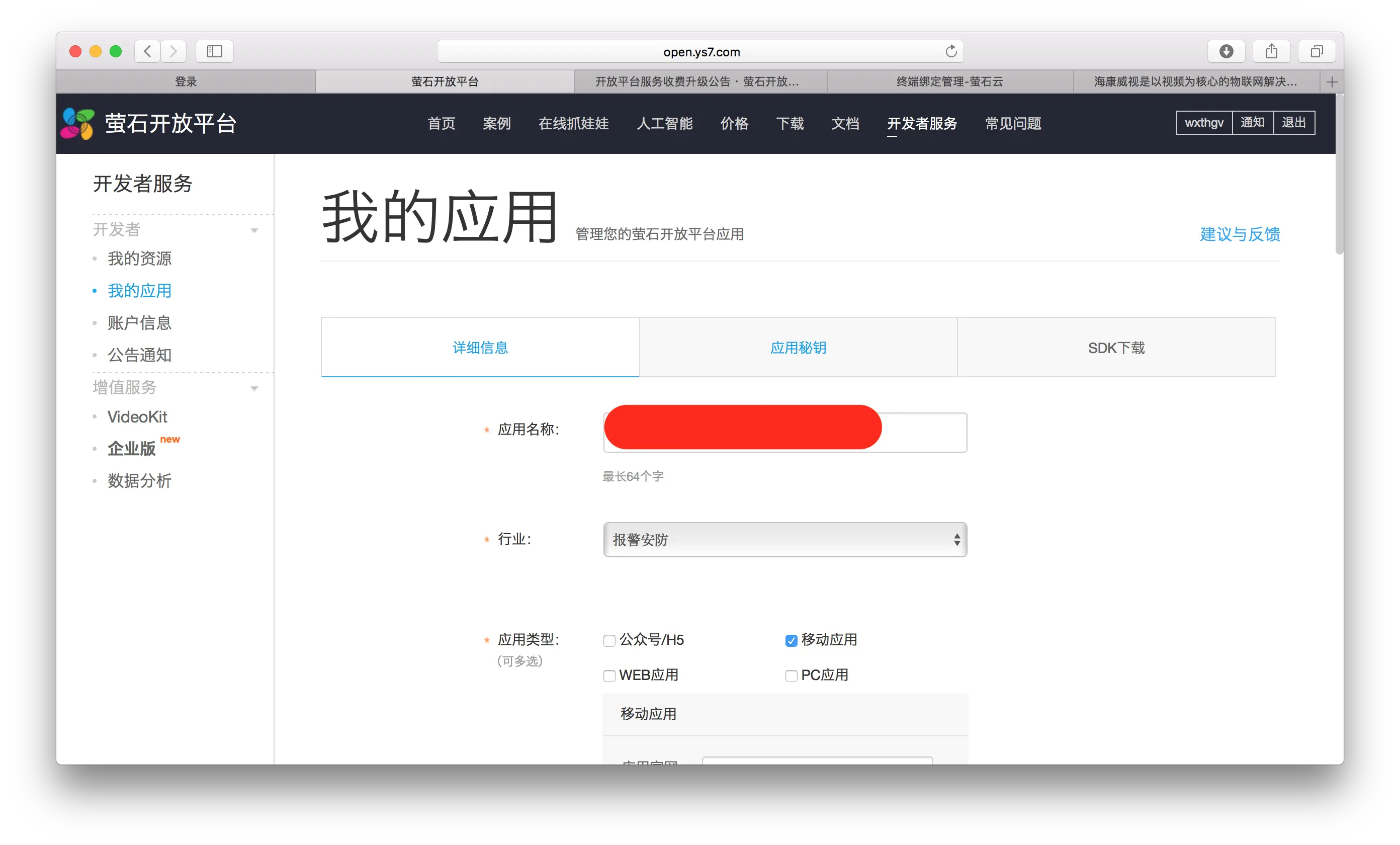
Task: Open the Safari downloads icon
Action: [x=1226, y=52]
